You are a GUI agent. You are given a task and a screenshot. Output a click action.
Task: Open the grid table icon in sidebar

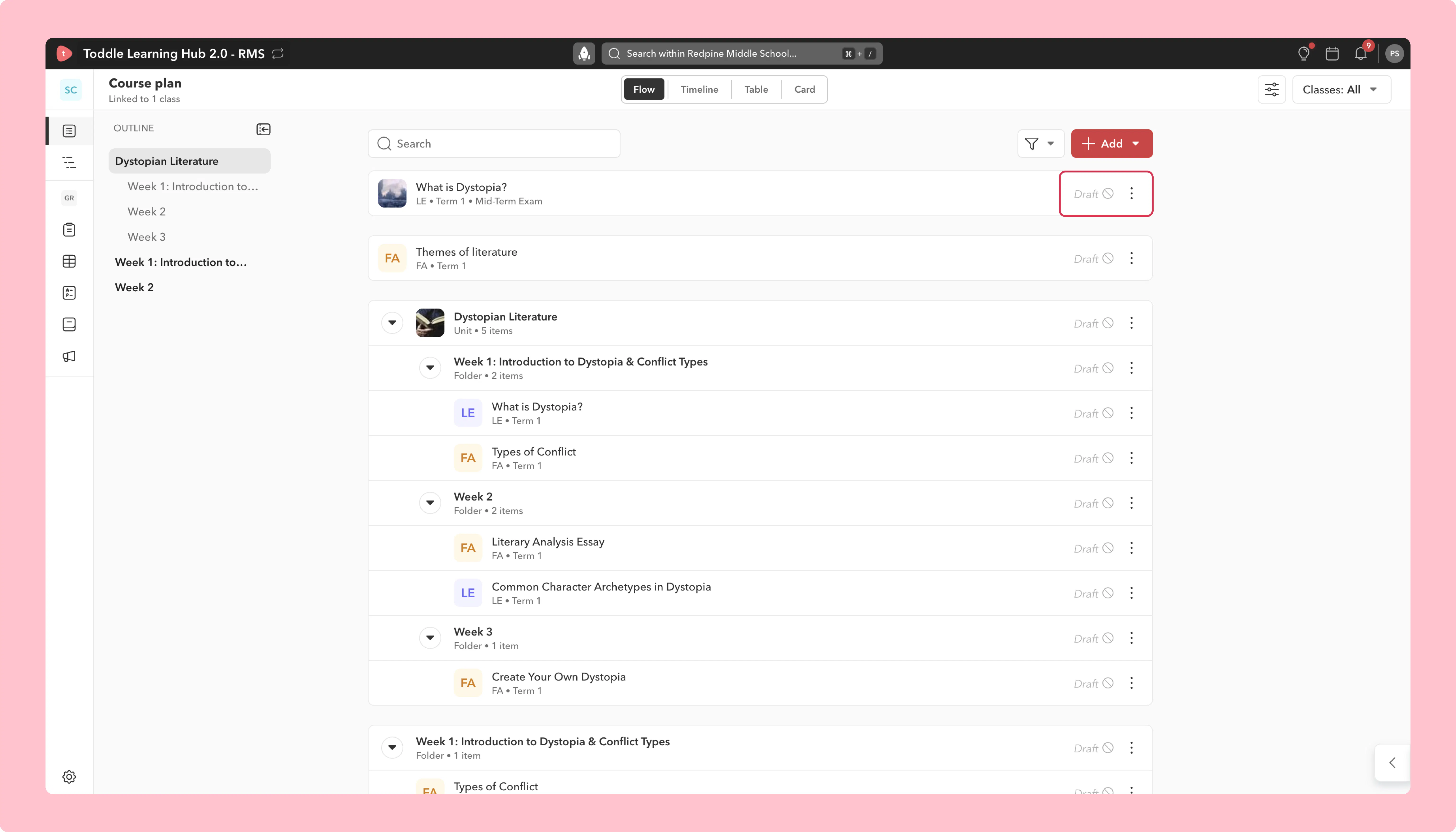[x=69, y=261]
